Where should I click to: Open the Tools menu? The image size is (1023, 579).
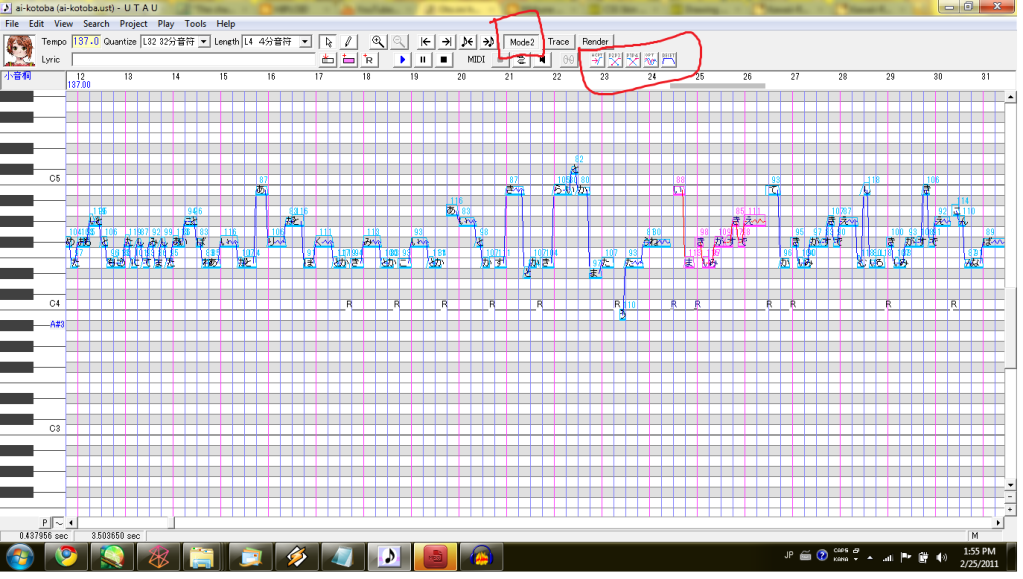tap(196, 23)
